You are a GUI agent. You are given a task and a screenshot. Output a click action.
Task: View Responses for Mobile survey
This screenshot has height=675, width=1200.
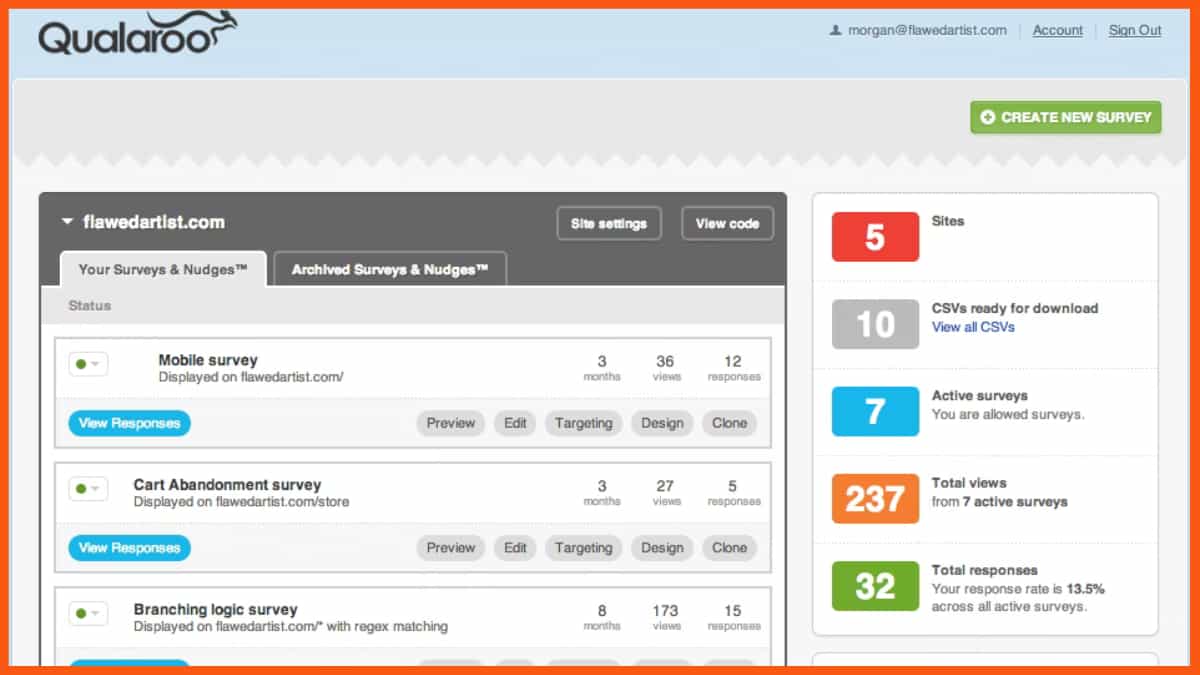point(129,423)
